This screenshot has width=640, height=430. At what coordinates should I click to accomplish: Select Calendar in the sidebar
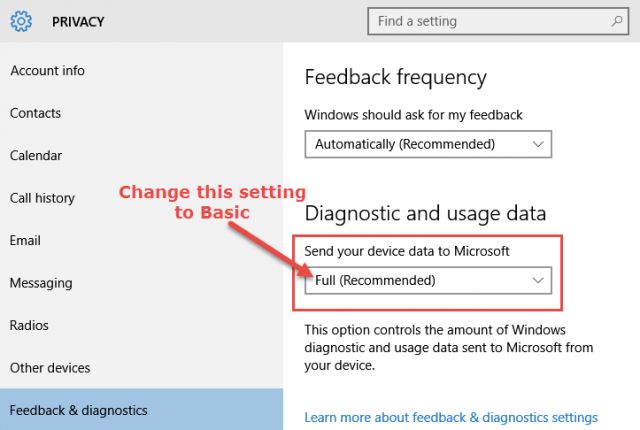tap(36, 155)
